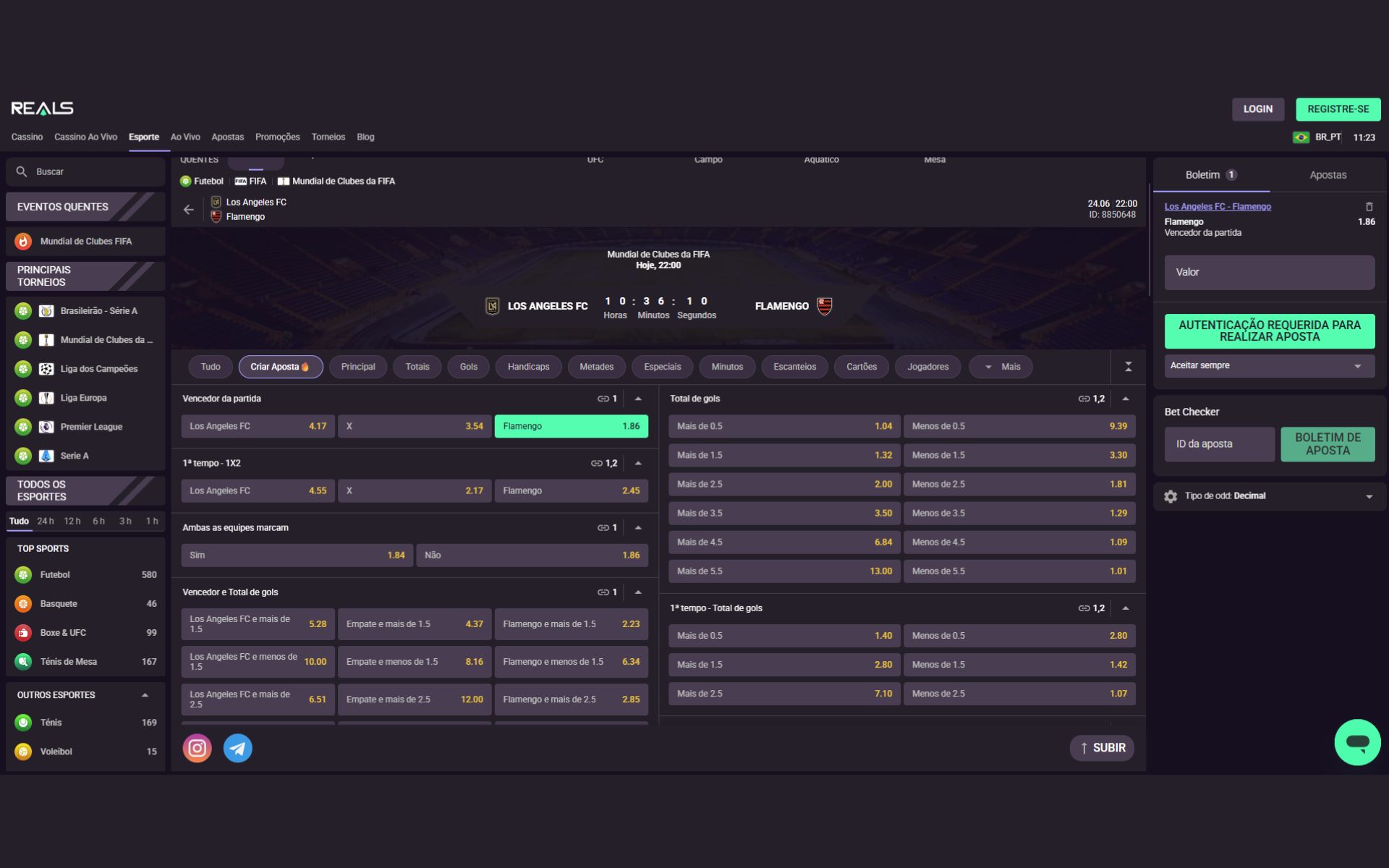Screen dimensions: 1389x868
Task: Click the ID da aposta field
Action: 1219,444
